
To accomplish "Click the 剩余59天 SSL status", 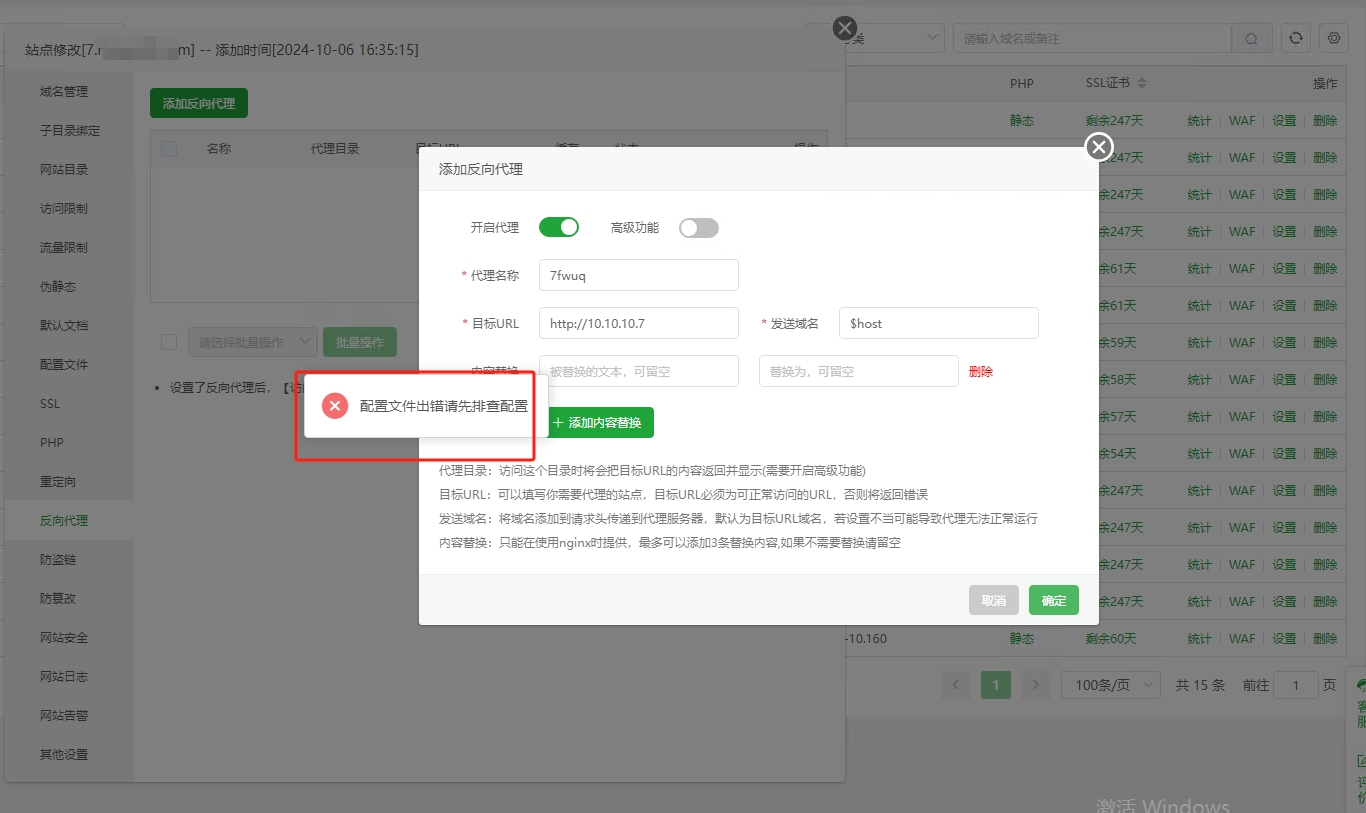I will pos(1117,342).
